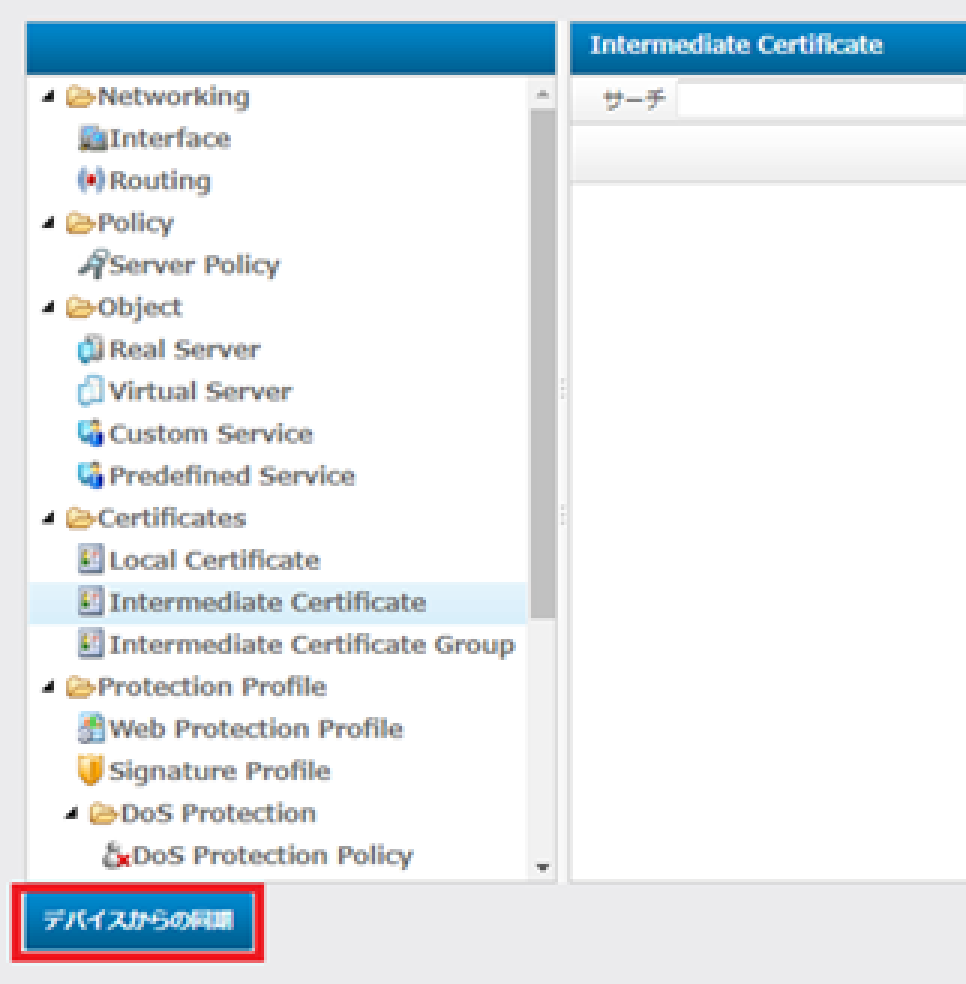The height and width of the screenshot is (984, 966).
Task: Select Intermediate Certificate Group item
Action: (311, 645)
